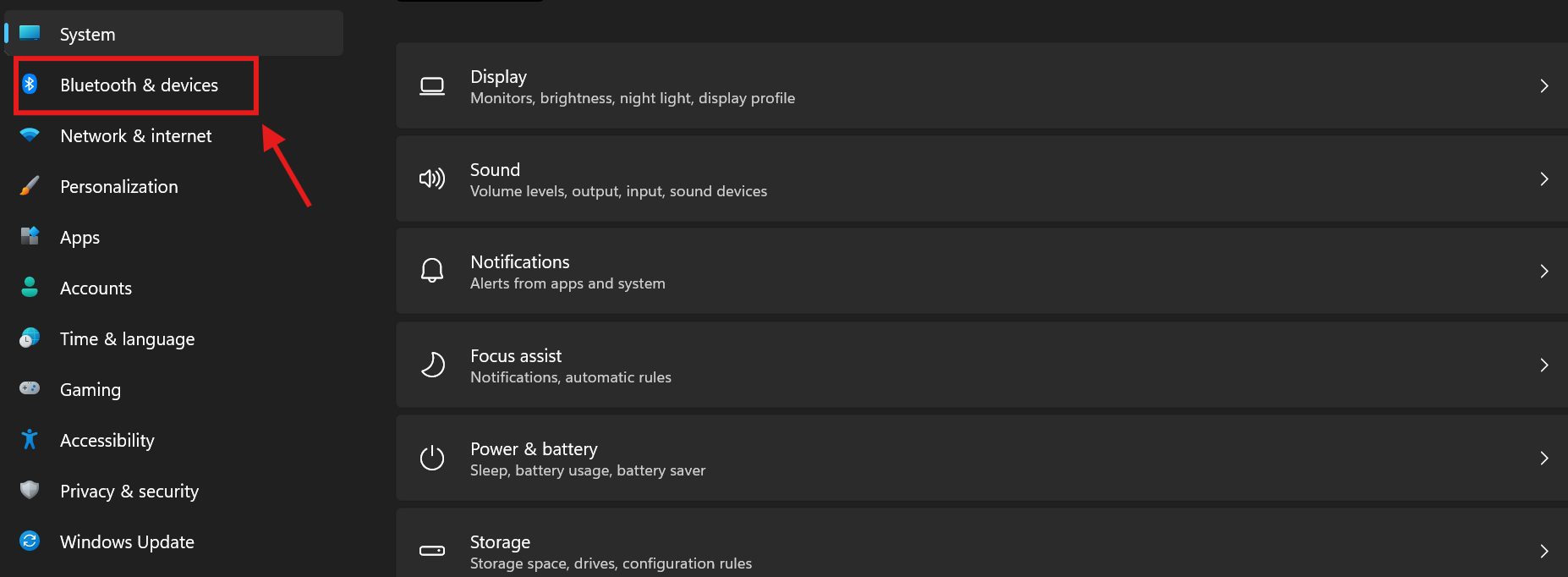This screenshot has width=1568, height=577.
Task: Click 'Monitors, brightness, night light, display profile'
Action: [x=633, y=98]
